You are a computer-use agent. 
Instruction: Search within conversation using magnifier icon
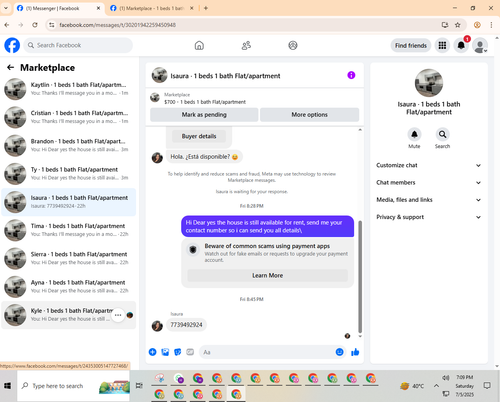click(442, 134)
